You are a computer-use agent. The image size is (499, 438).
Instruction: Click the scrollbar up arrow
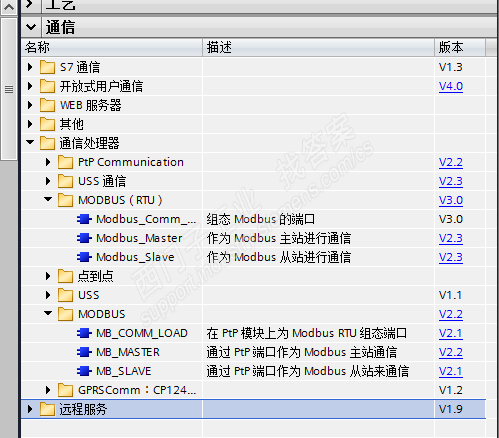(9, 7)
